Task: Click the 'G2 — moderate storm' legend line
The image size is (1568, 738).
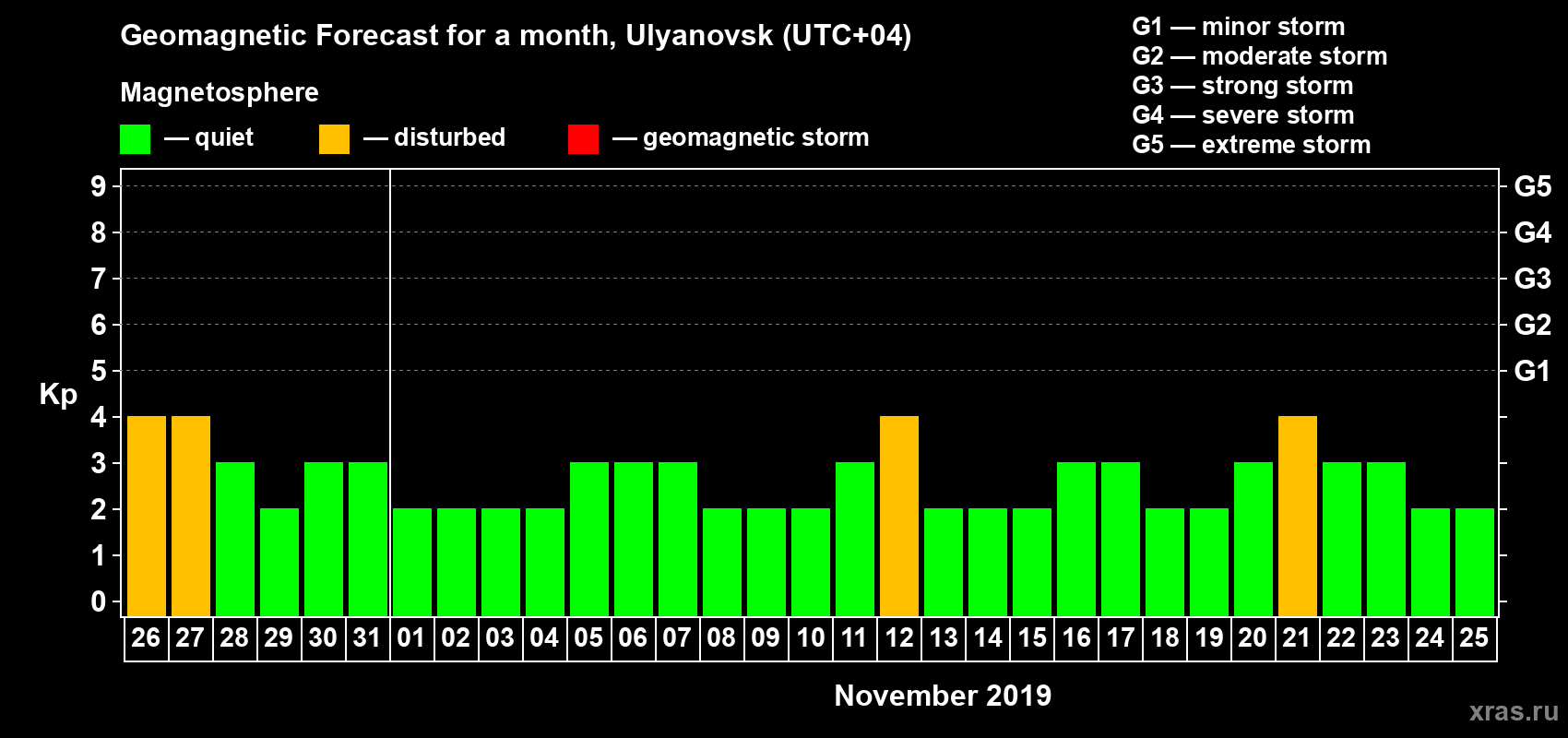Action: [1260, 56]
